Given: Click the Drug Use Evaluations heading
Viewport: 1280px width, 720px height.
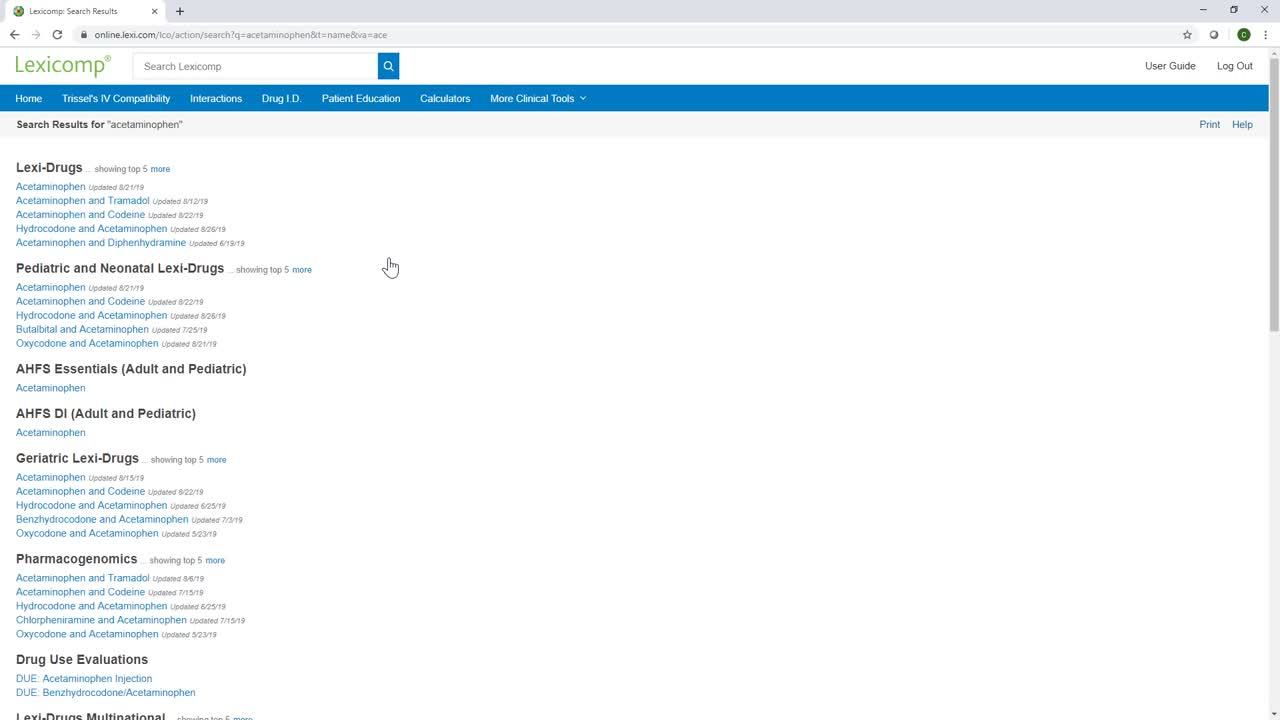Looking at the screenshot, I should pos(82,660).
